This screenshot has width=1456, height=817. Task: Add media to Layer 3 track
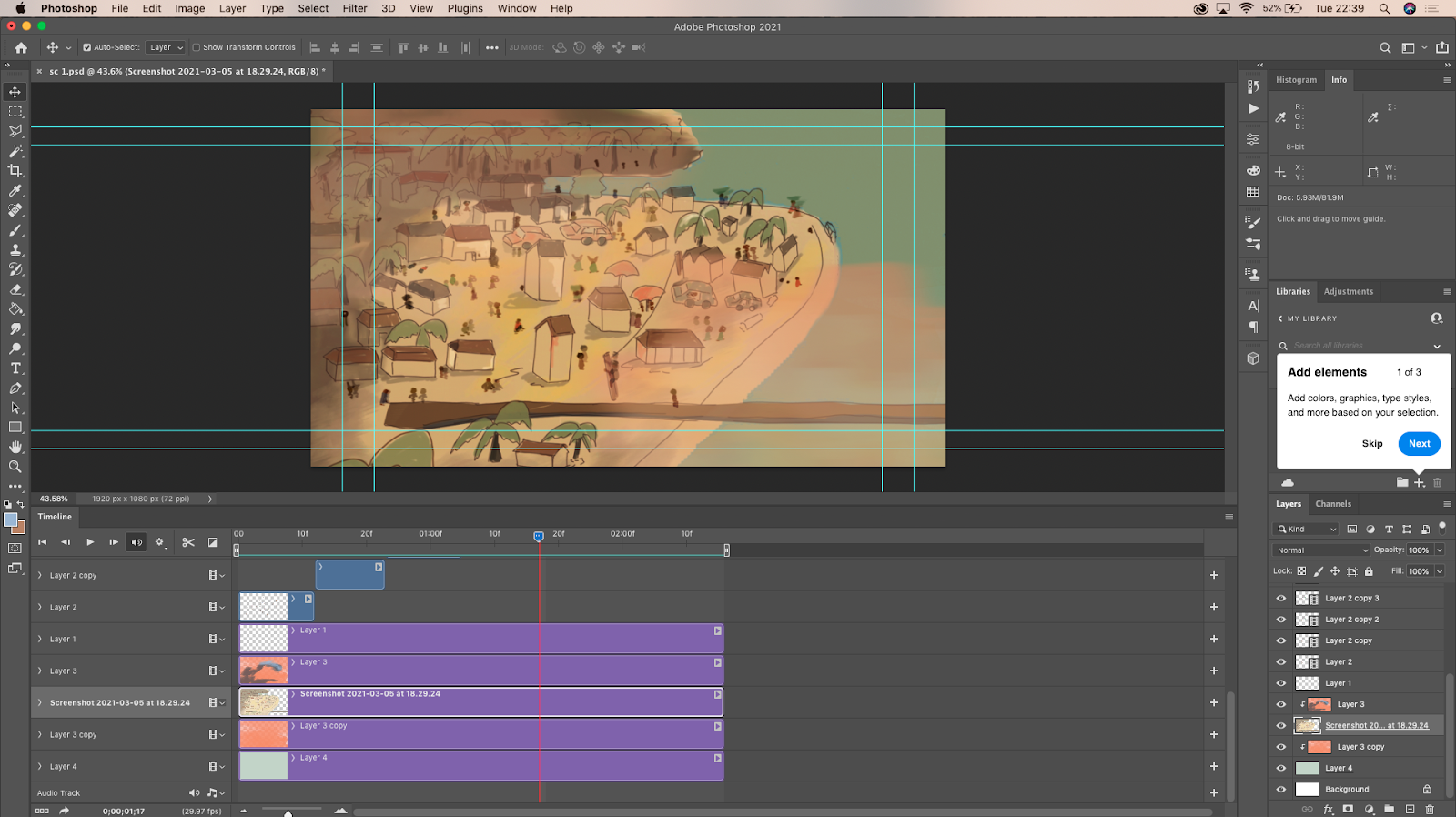tap(1214, 671)
